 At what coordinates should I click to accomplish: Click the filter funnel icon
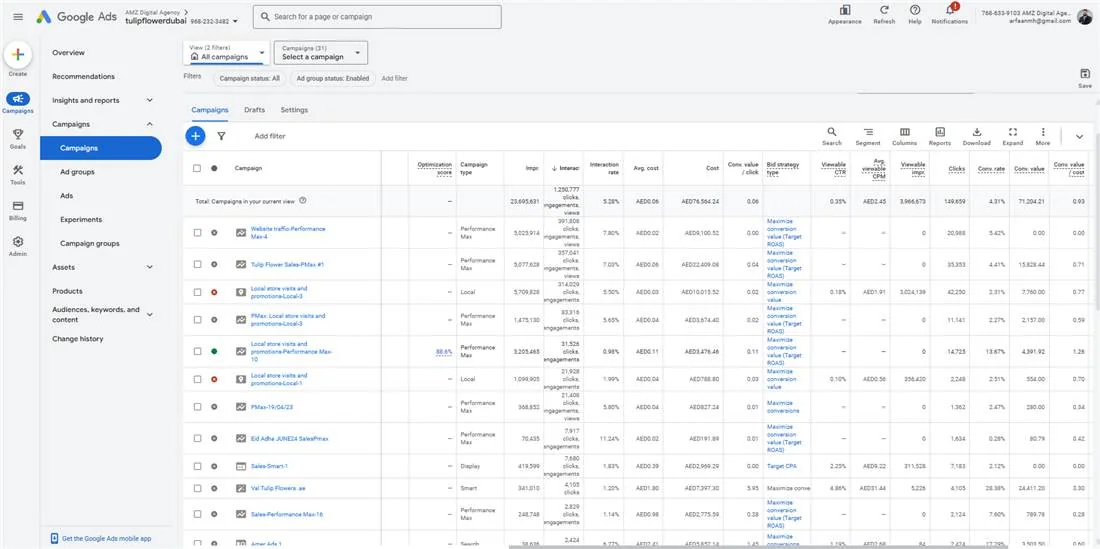[x=221, y=136]
